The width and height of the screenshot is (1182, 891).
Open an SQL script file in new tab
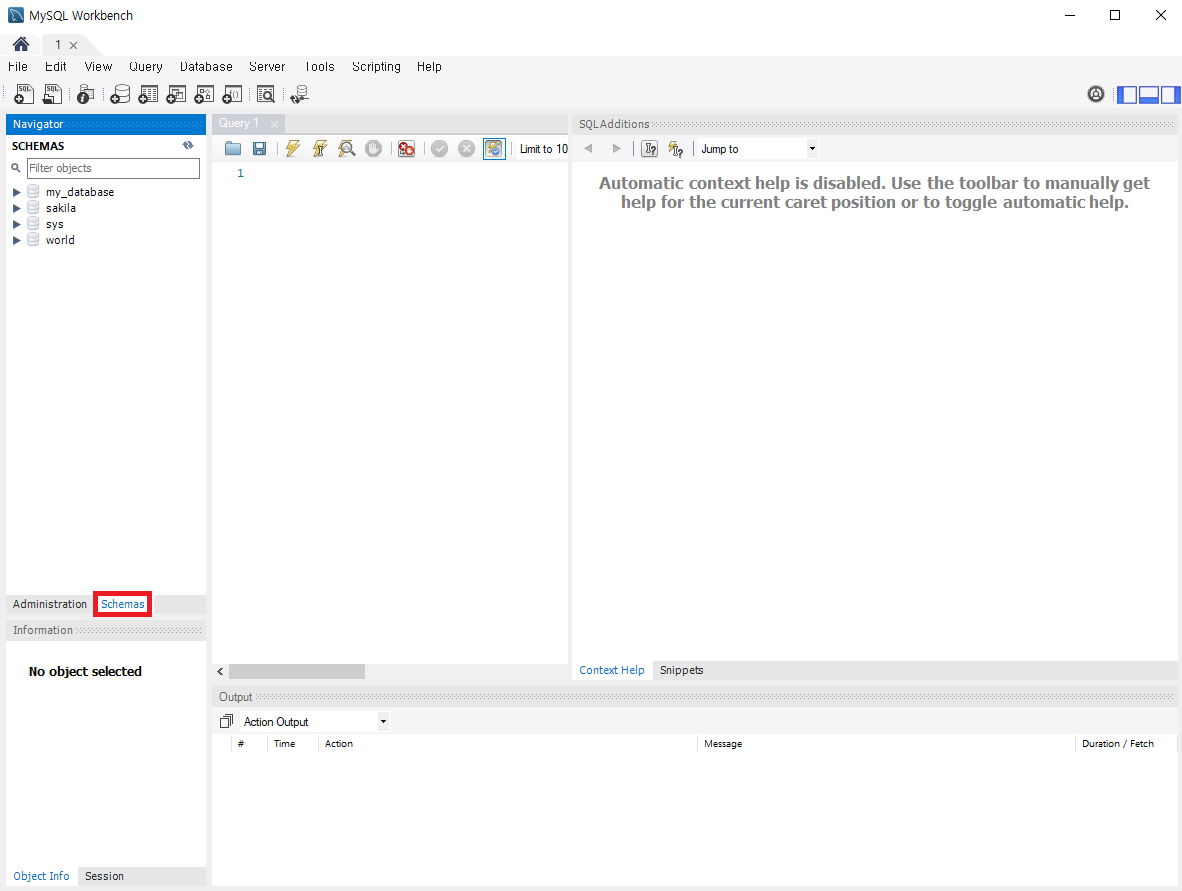pos(52,94)
